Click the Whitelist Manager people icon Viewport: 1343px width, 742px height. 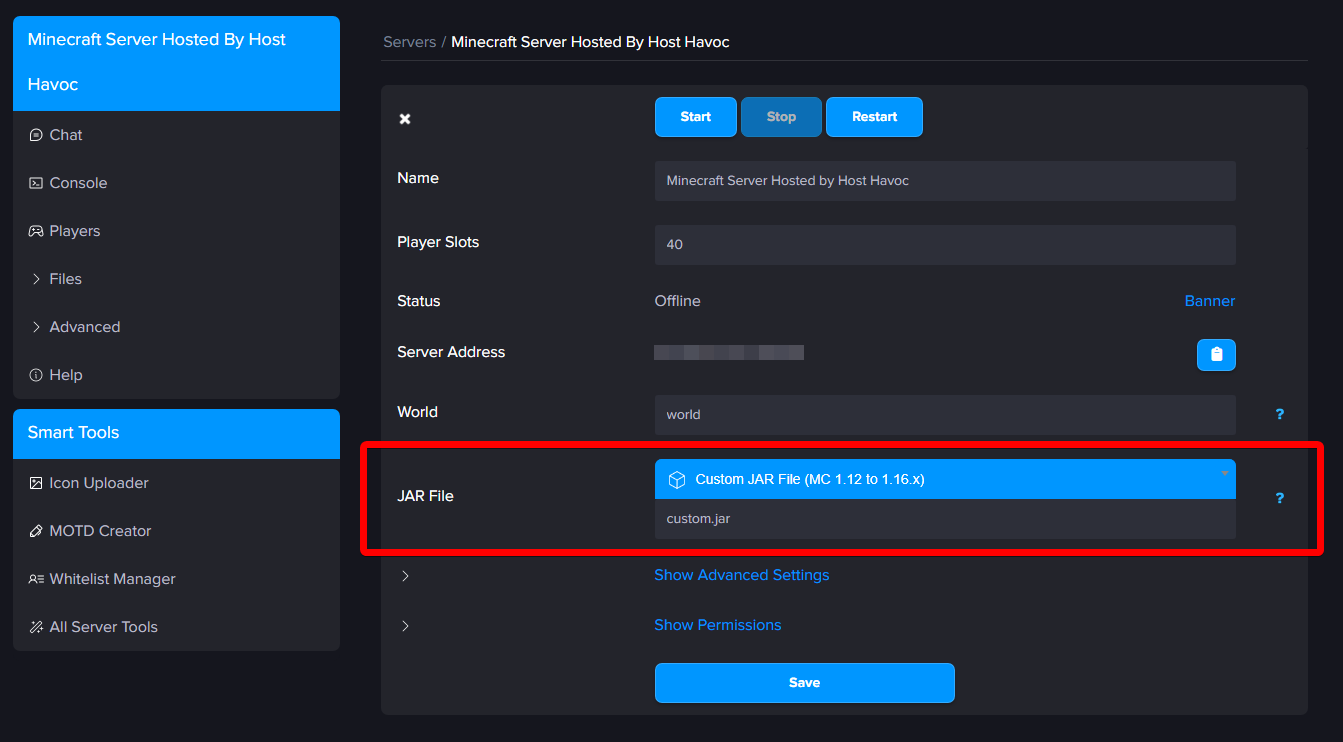[36, 579]
